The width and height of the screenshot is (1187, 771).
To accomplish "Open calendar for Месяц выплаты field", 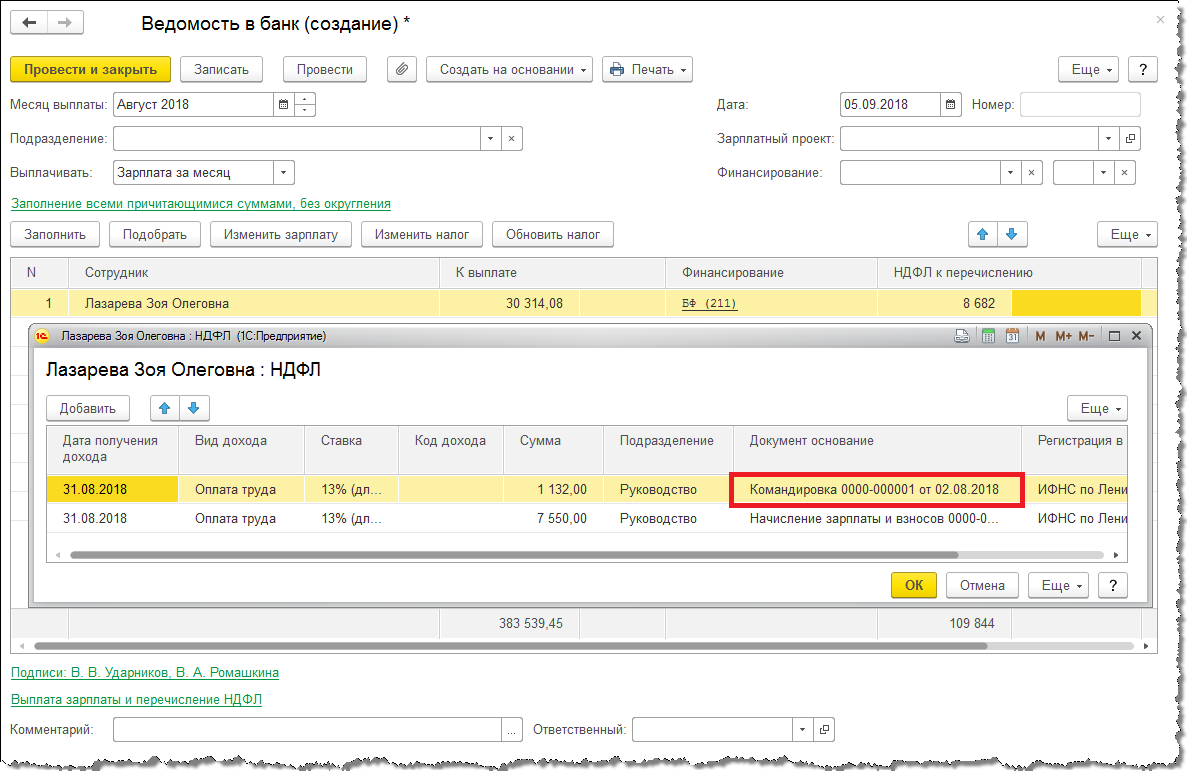I will click(x=283, y=105).
